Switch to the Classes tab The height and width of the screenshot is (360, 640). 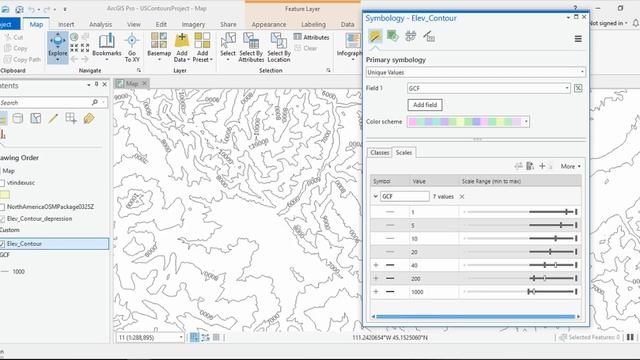click(380, 152)
